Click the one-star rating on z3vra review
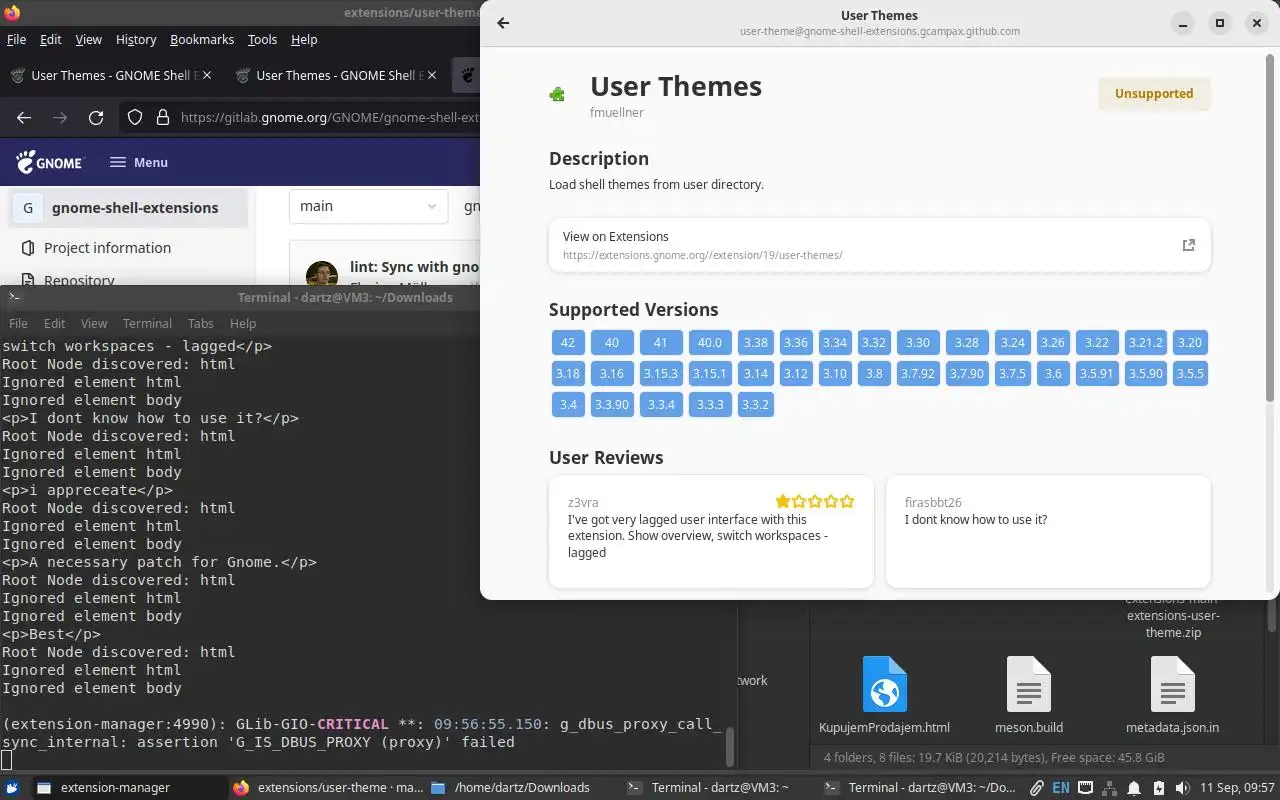Viewport: 1280px width, 800px height. coord(815,501)
